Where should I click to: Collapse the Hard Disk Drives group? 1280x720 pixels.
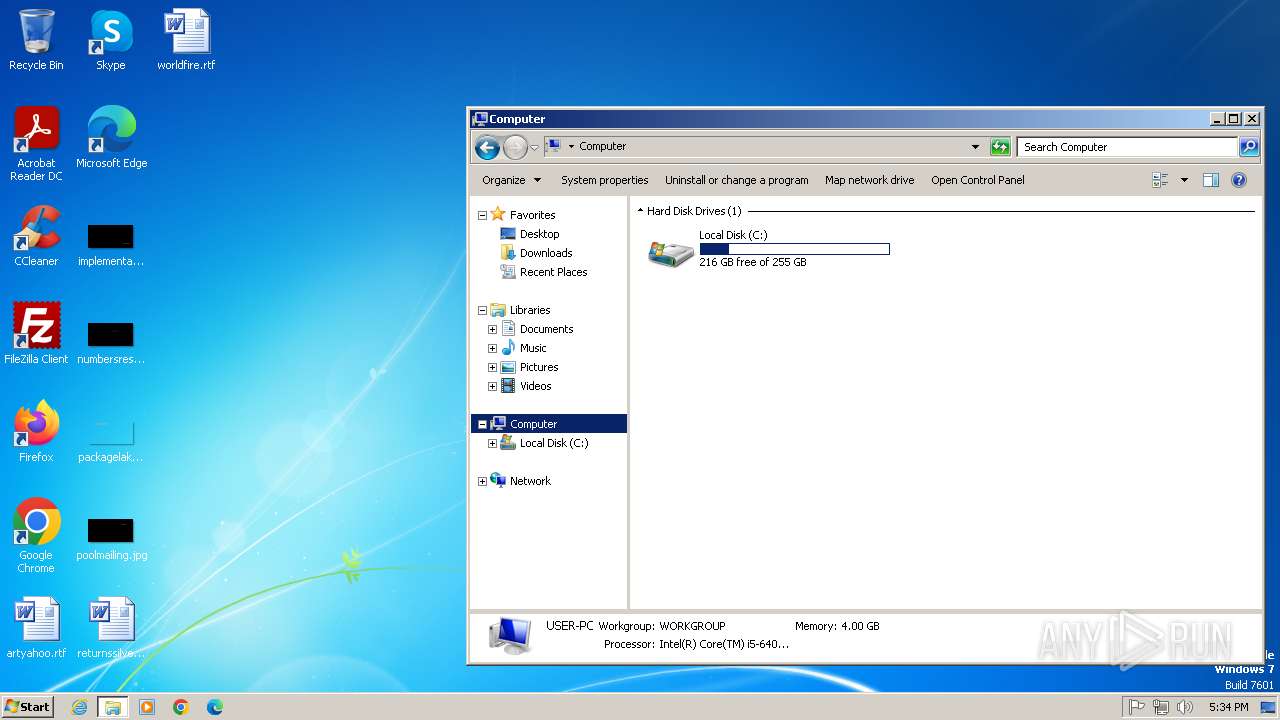[x=640, y=211]
